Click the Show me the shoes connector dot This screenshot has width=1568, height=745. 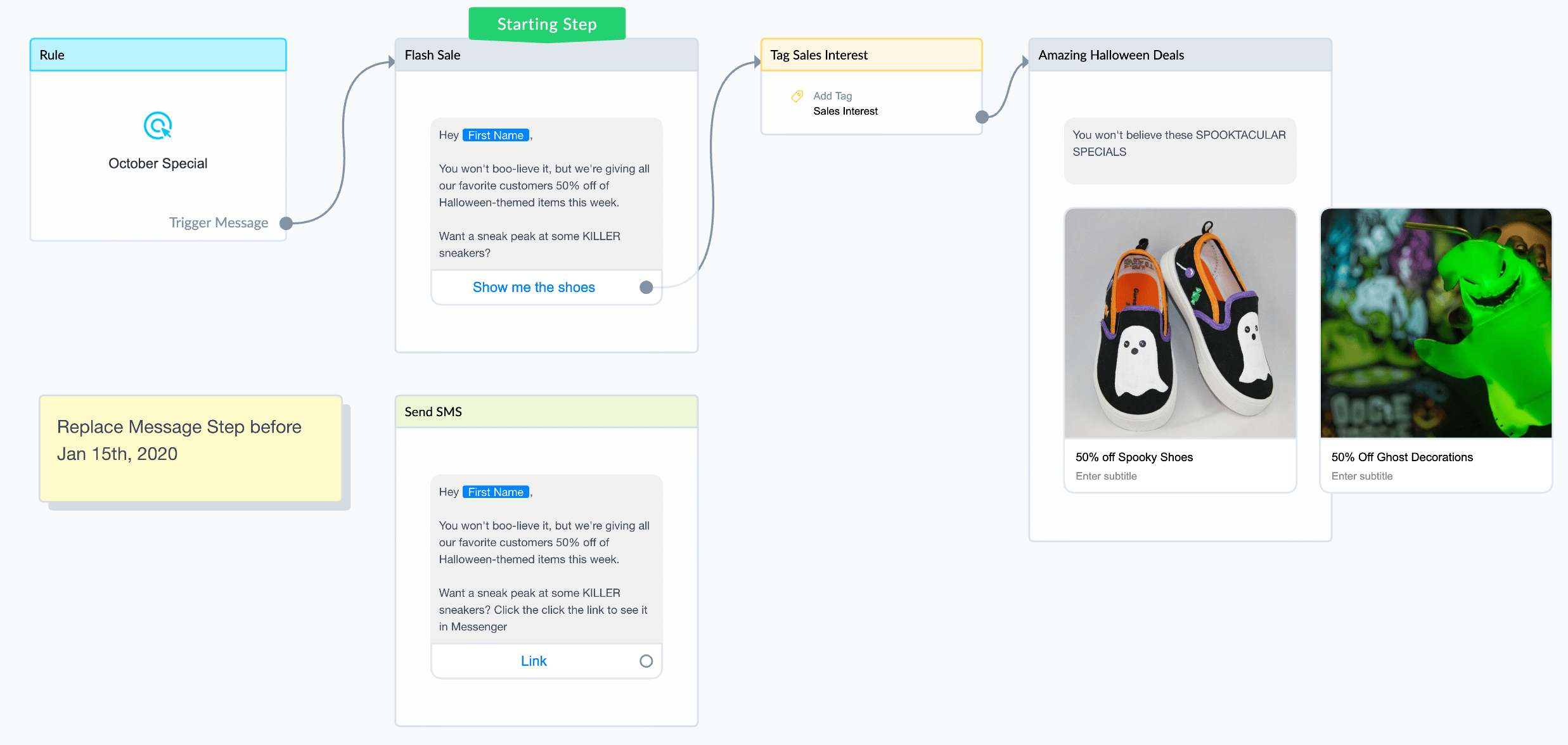646,288
